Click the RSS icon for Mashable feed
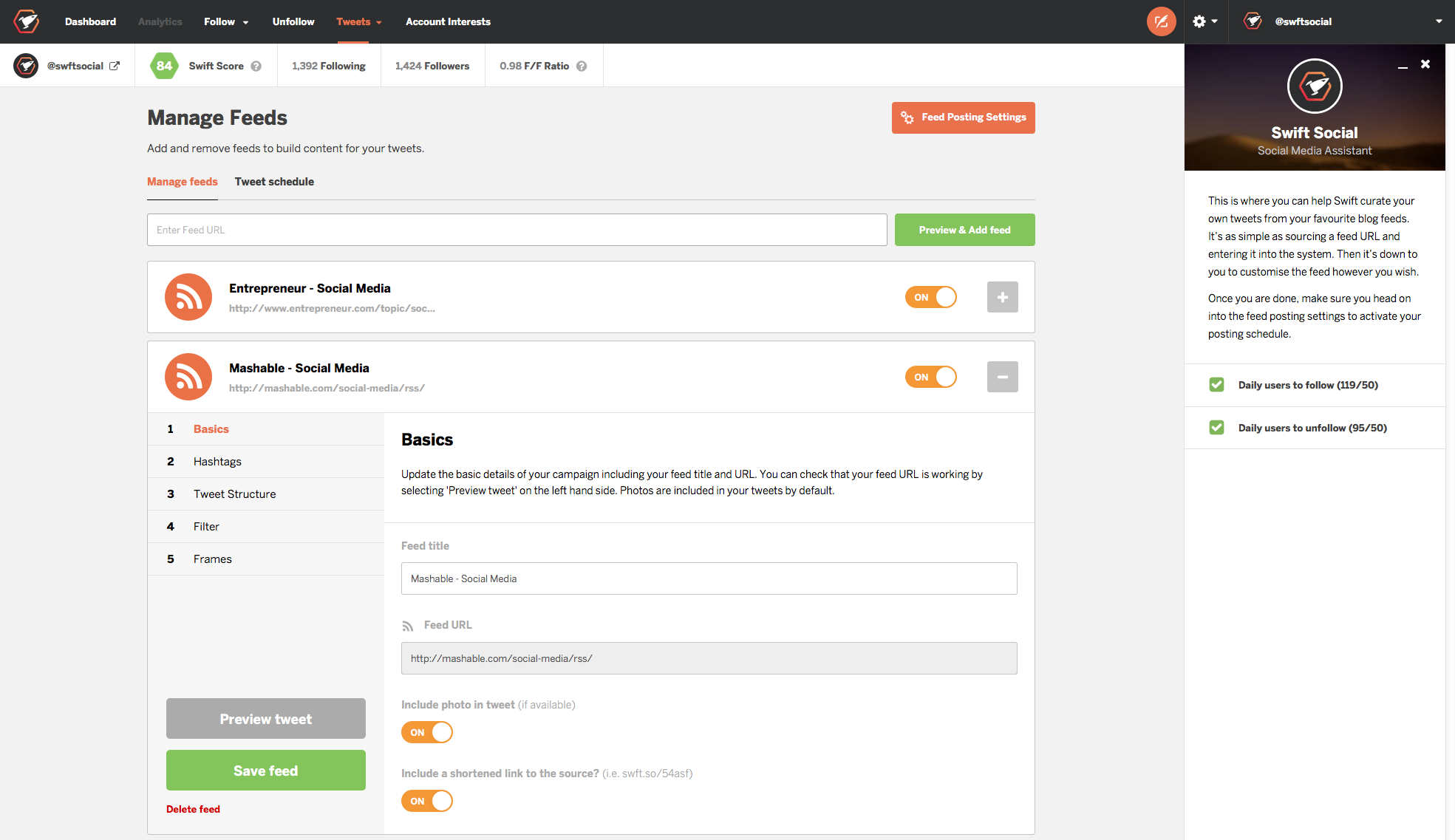 188,376
